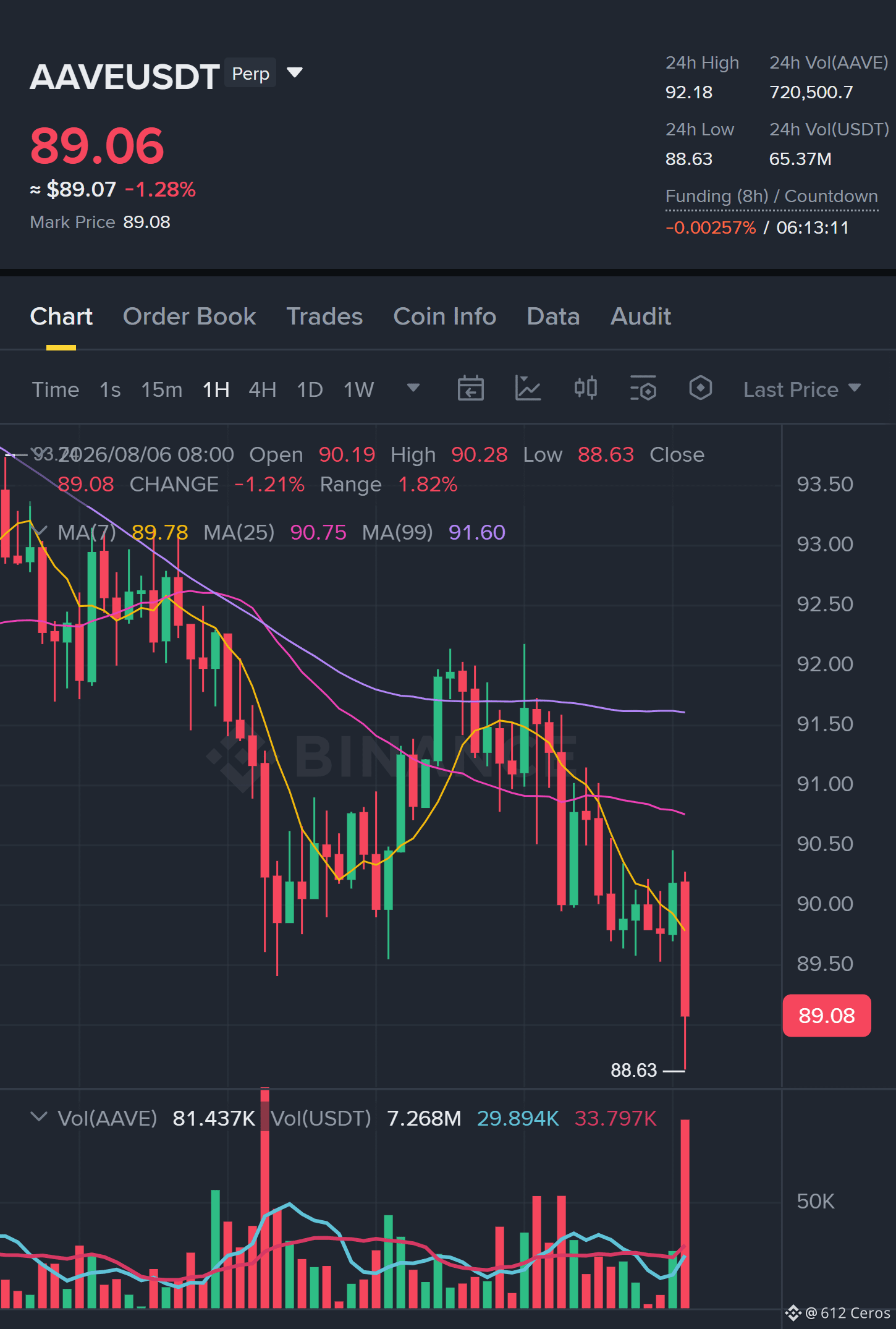Click the Vol(USDT) value 7.268M

[424, 1118]
